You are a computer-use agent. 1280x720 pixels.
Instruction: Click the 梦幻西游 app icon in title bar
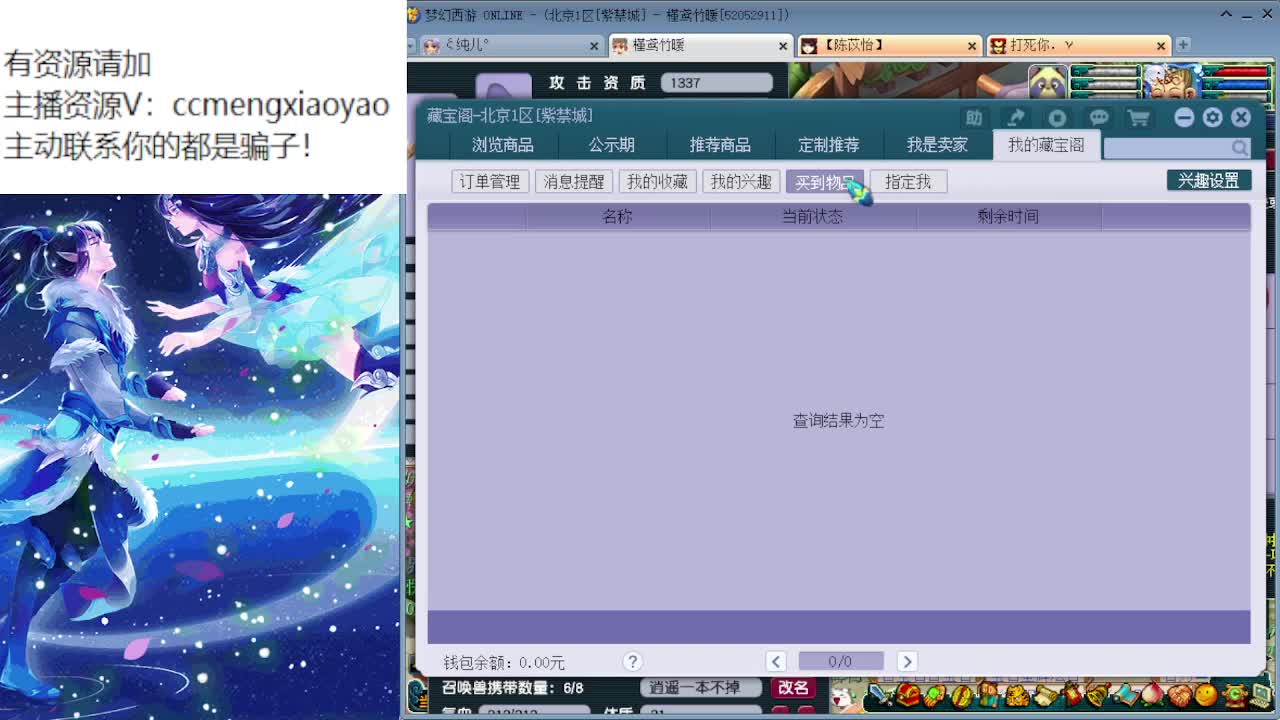[413, 14]
